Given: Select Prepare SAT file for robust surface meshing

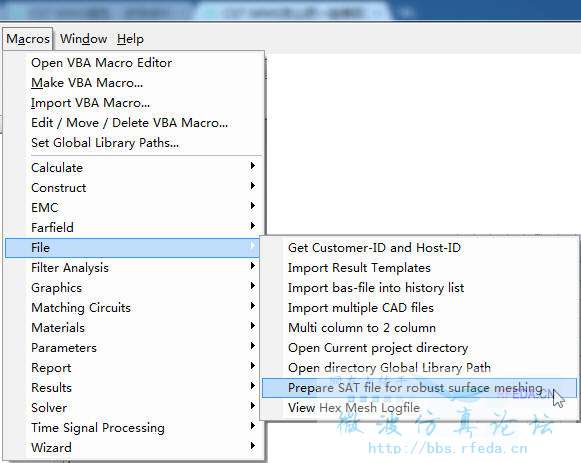Looking at the screenshot, I should point(419,387).
